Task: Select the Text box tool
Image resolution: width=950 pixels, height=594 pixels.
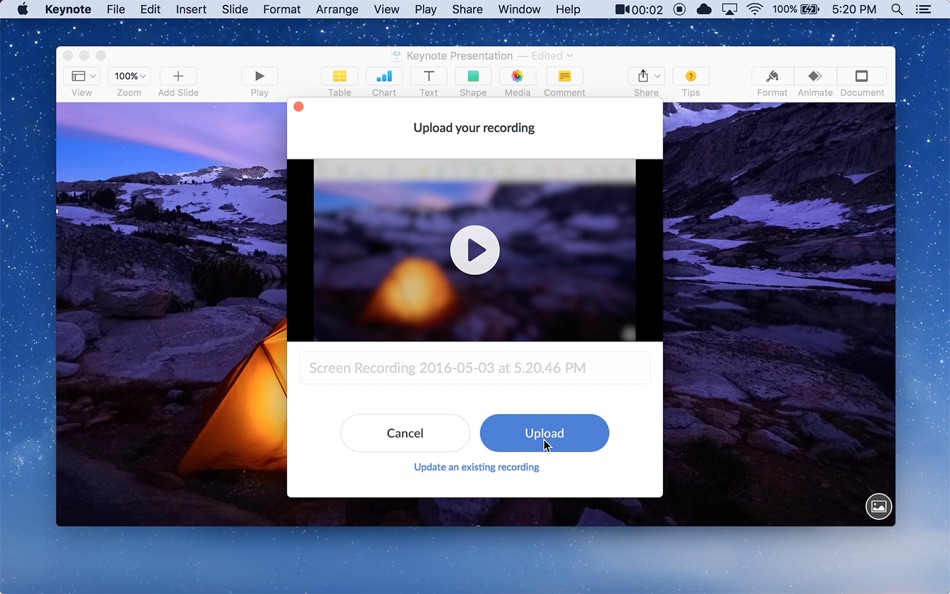Action: click(x=428, y=76)
